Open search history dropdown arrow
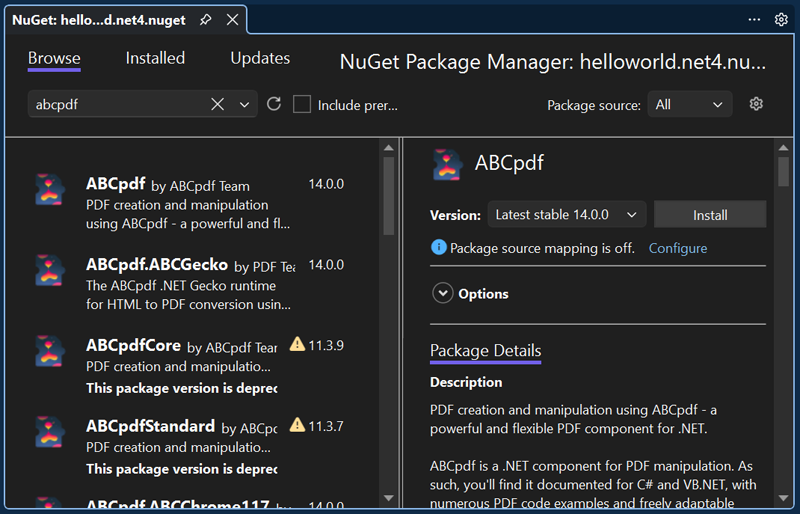This screenshot has width=800, height=514. point(244,105)
